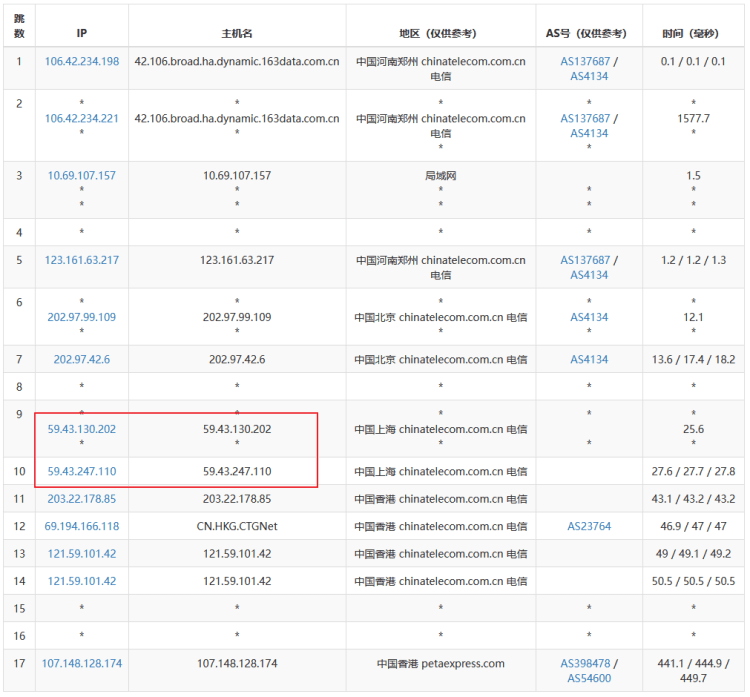Click hop 14's 121.59.101.42 IP link
Viewport: 750px width, 697px height.
[x=82, y=581]
